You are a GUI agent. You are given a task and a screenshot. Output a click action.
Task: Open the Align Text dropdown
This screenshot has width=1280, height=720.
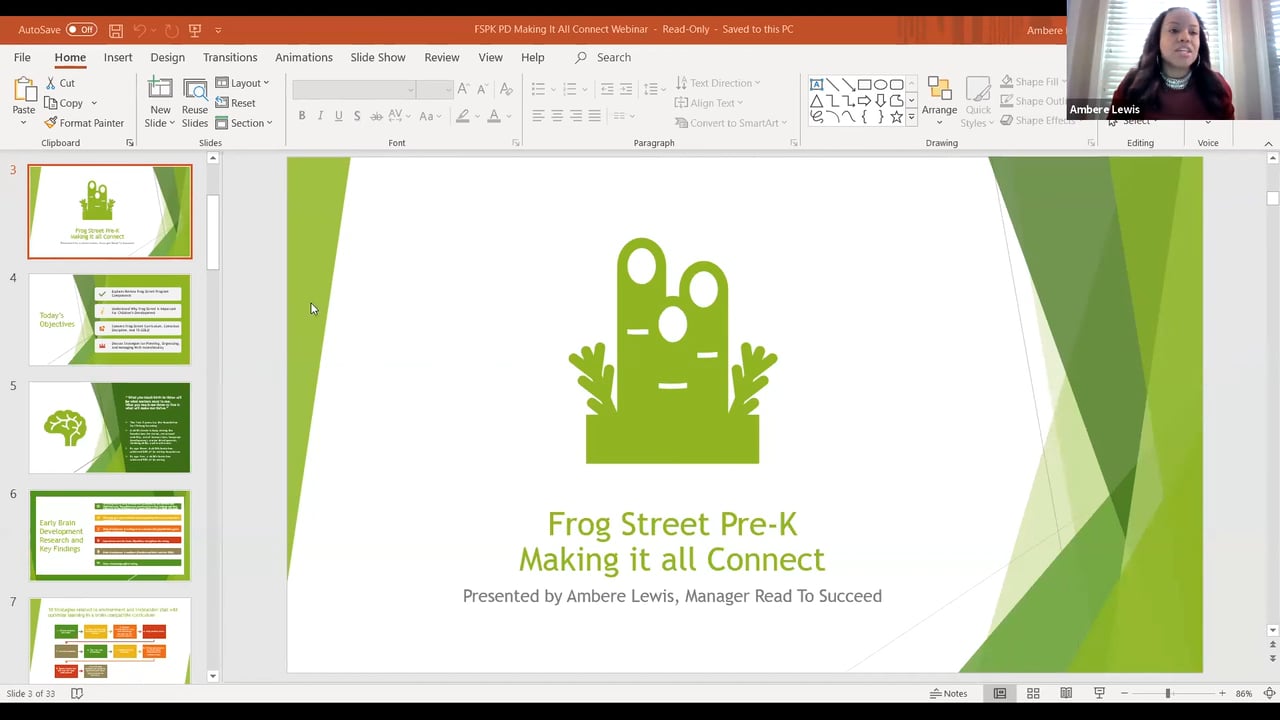[709, 103]
